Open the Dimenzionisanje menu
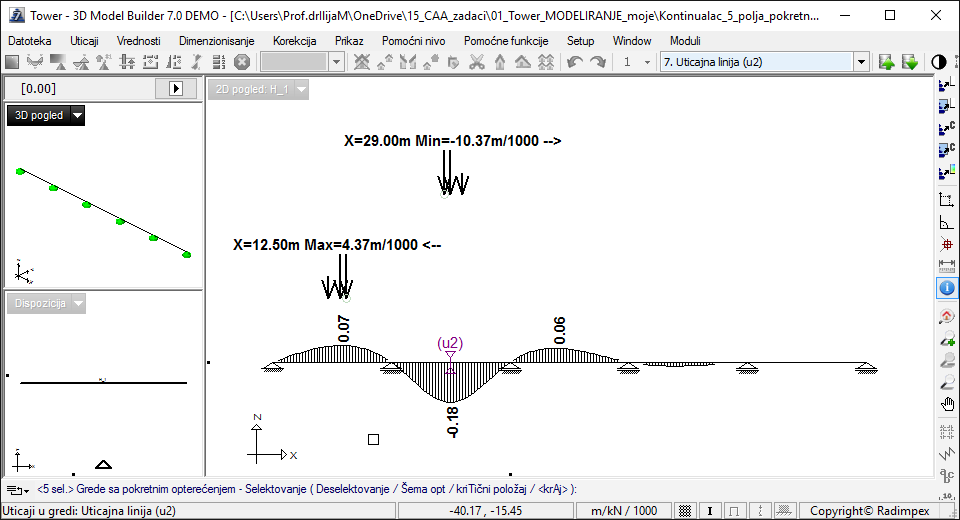960x520 pixels. (x=216, y=41)
